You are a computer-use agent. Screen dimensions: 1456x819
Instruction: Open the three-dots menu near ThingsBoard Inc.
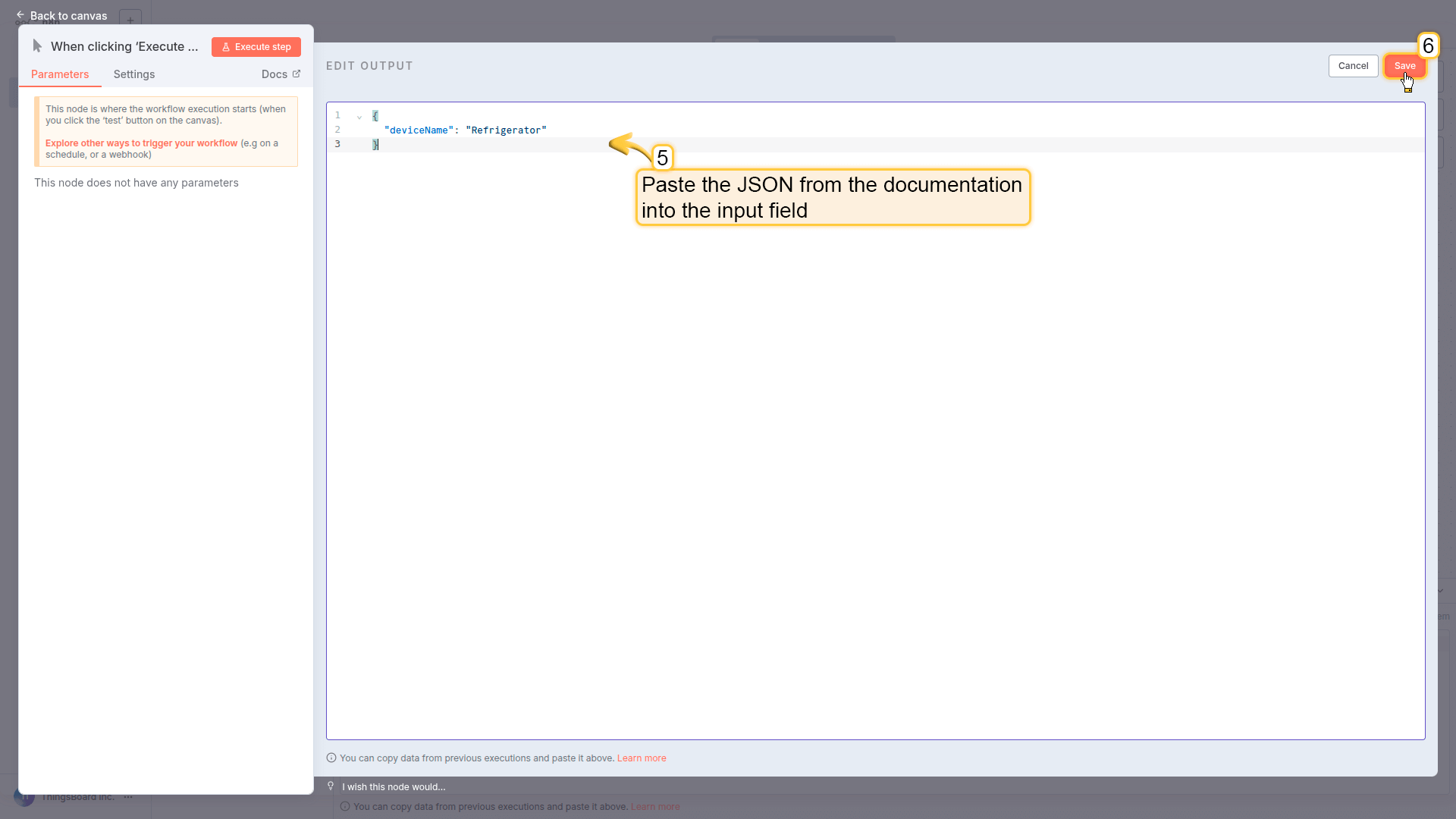coord(128,797)
